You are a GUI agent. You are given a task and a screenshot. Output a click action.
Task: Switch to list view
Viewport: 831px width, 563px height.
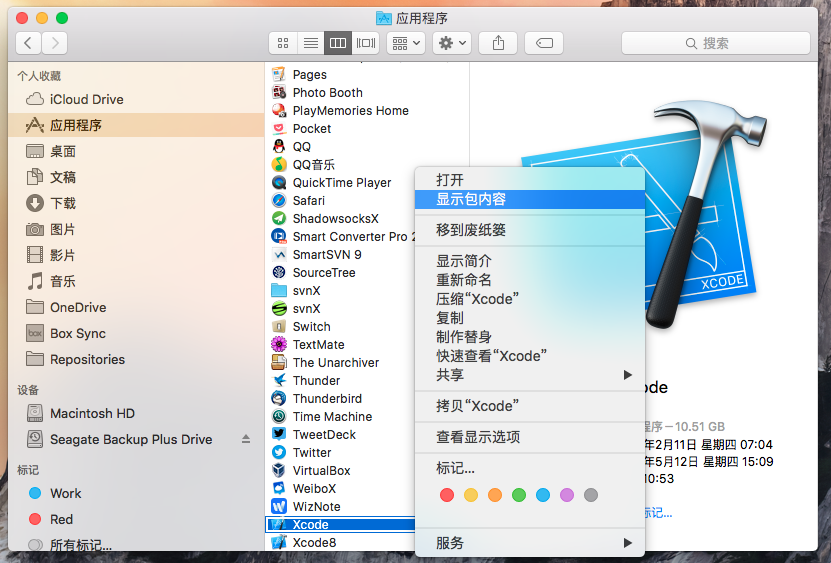click(x=311, y=43)
